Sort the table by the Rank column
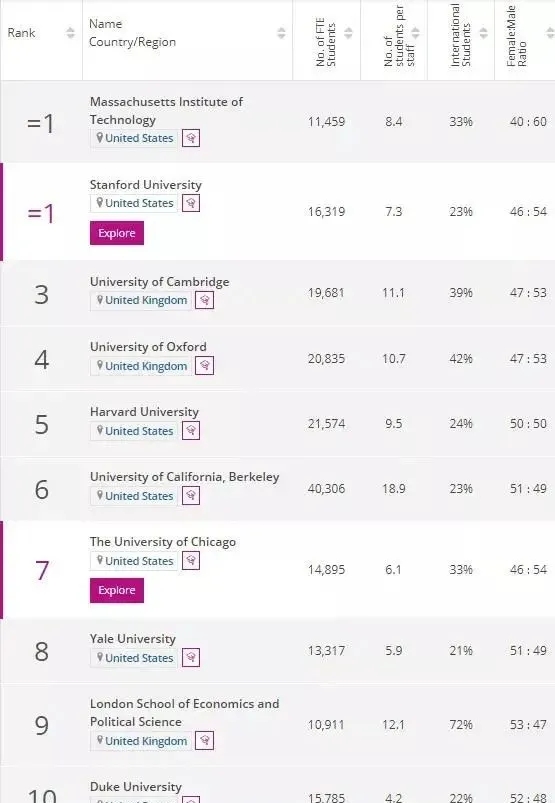The image size is (555, 803). coord(70,33)
